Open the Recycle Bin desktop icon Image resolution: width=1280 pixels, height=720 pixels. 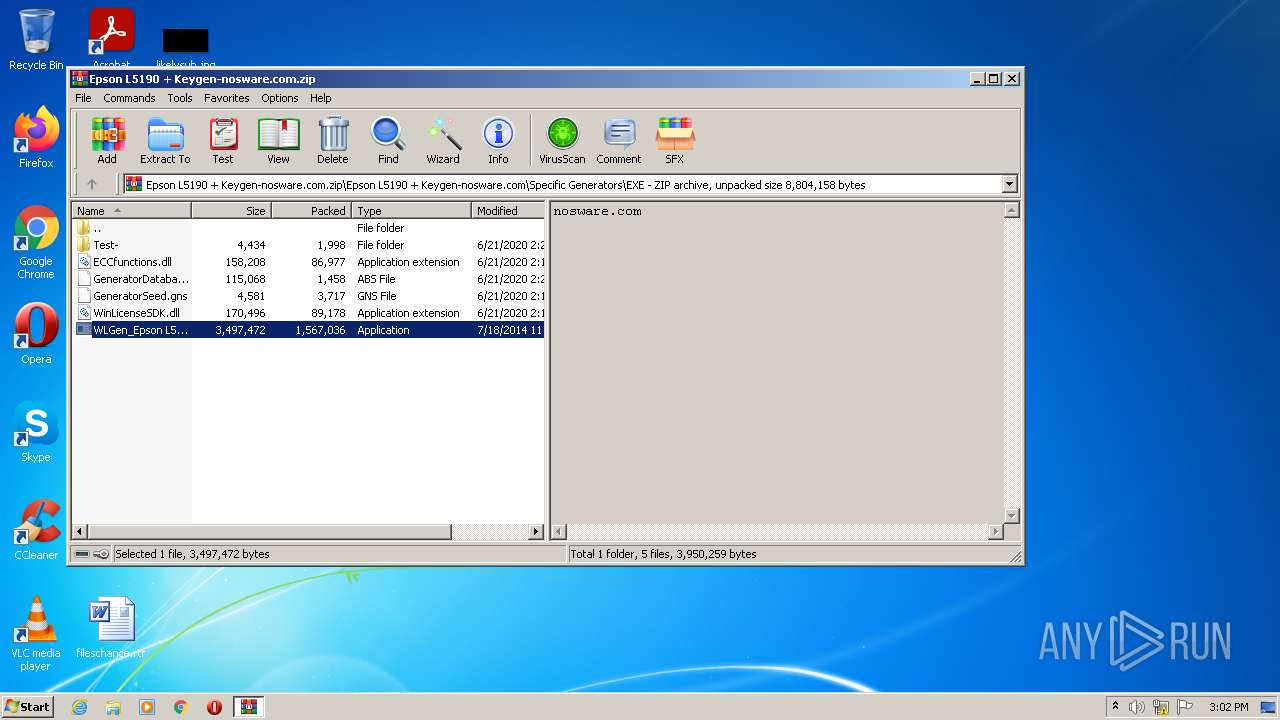click(36, 40)
